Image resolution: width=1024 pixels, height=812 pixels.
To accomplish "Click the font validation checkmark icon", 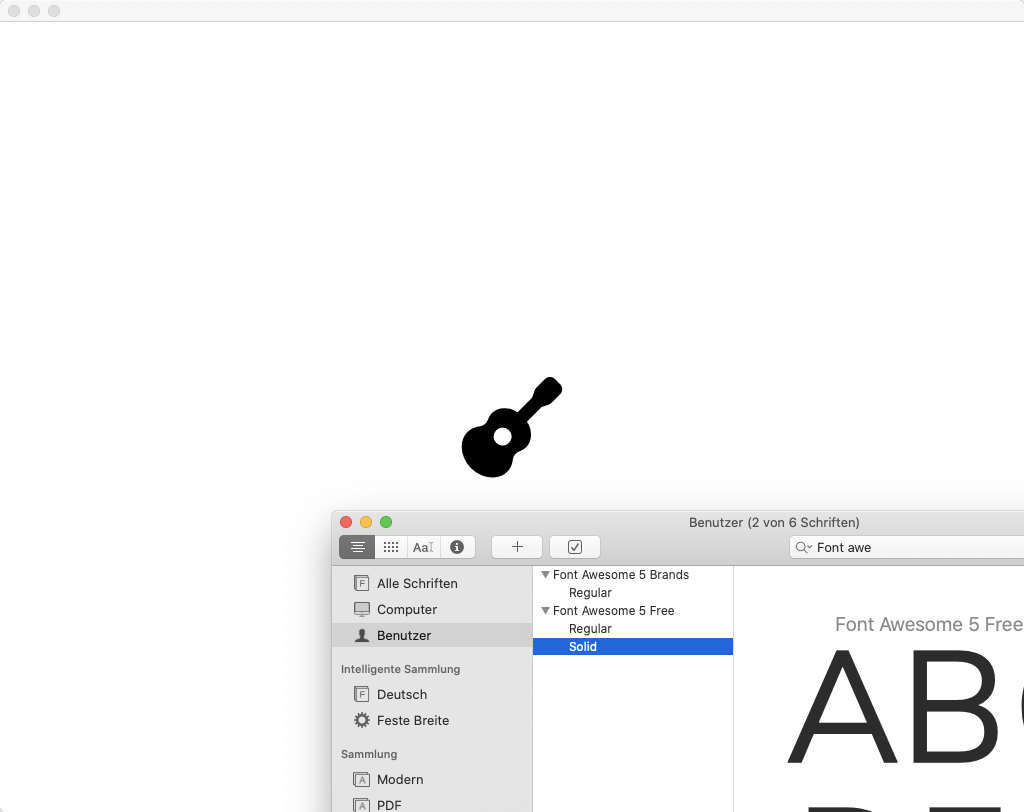I will tap(574, 547).
